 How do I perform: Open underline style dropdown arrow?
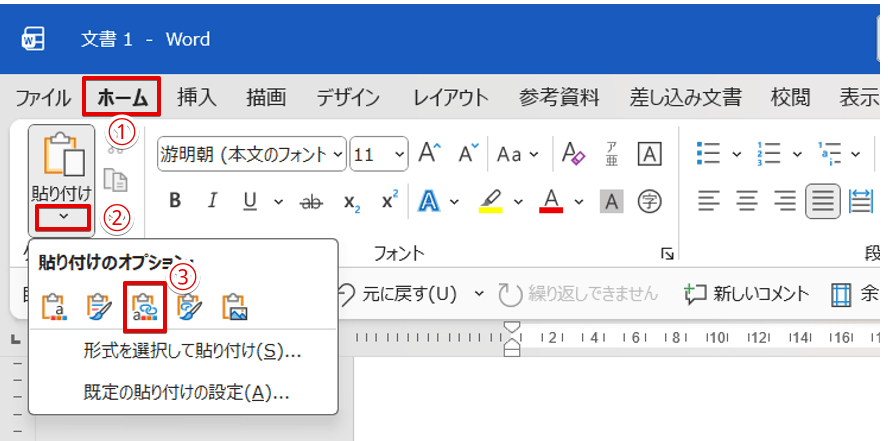pyautogui.click(x=278, y=201)
